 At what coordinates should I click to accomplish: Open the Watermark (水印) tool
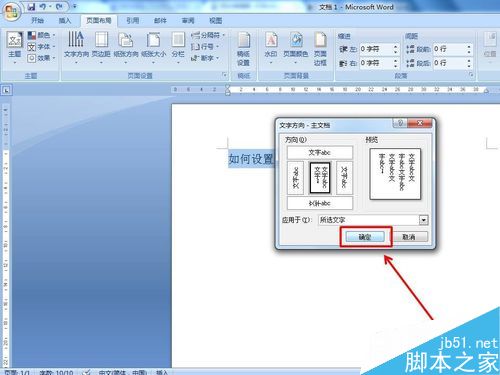point(271,47)
